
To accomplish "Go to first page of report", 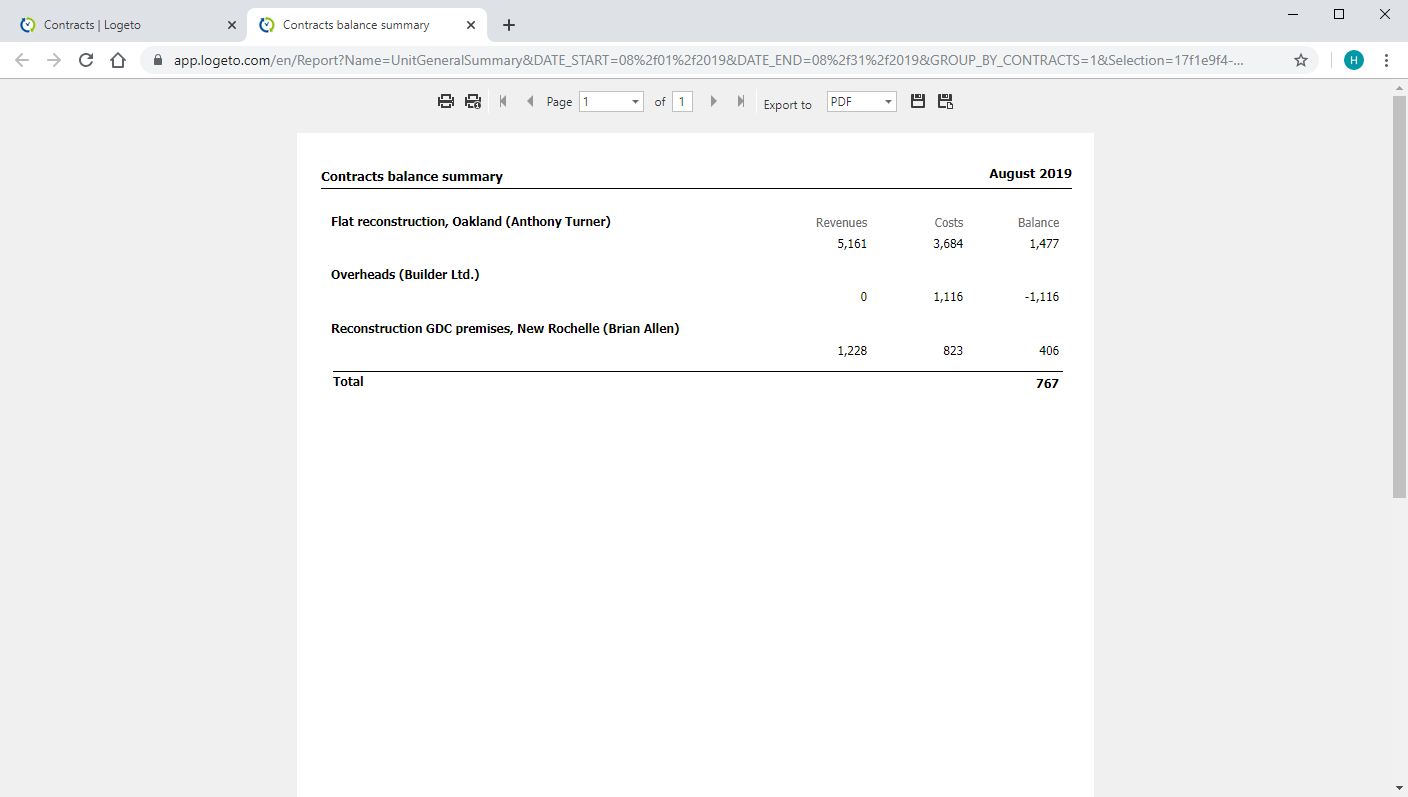I will coord(503,101).
